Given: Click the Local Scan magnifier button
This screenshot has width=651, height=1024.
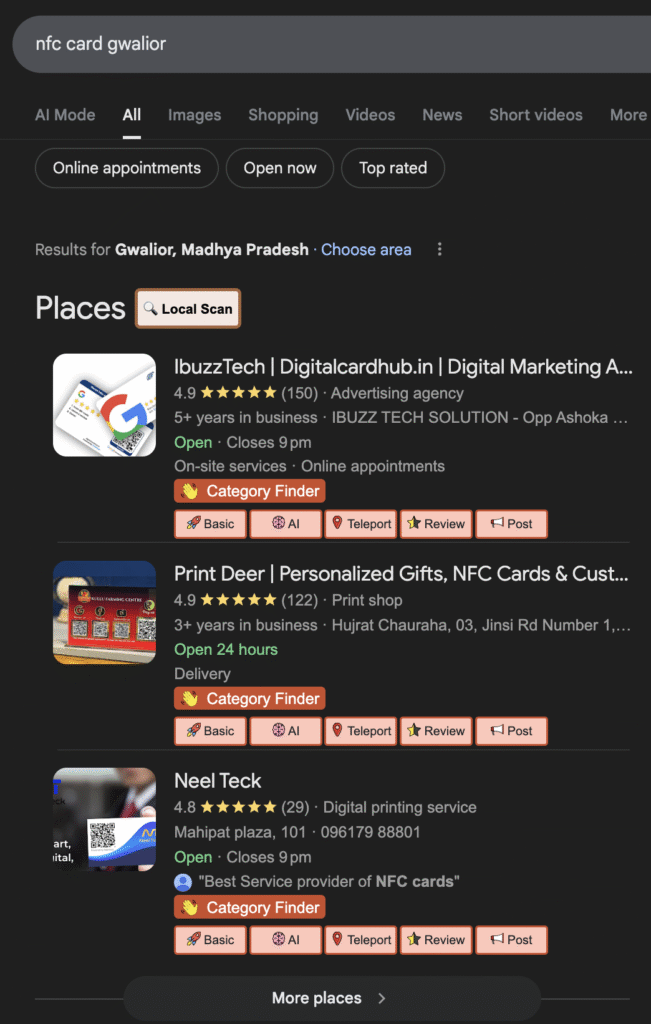Looking at the screenshot, I should [x=188, y=309].
